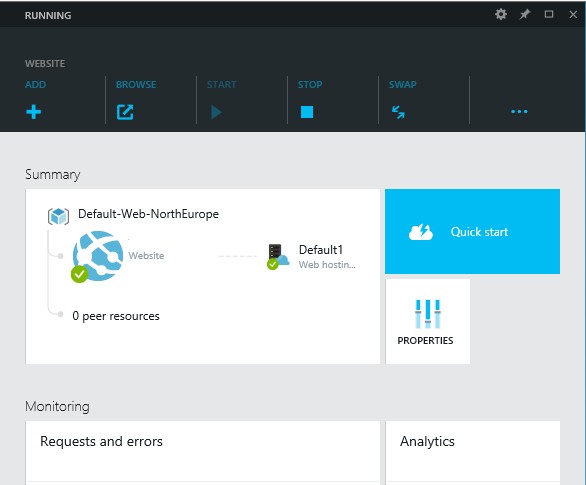Click the SWAP arrows icon
586x485 pixels.
pos(398,112)
